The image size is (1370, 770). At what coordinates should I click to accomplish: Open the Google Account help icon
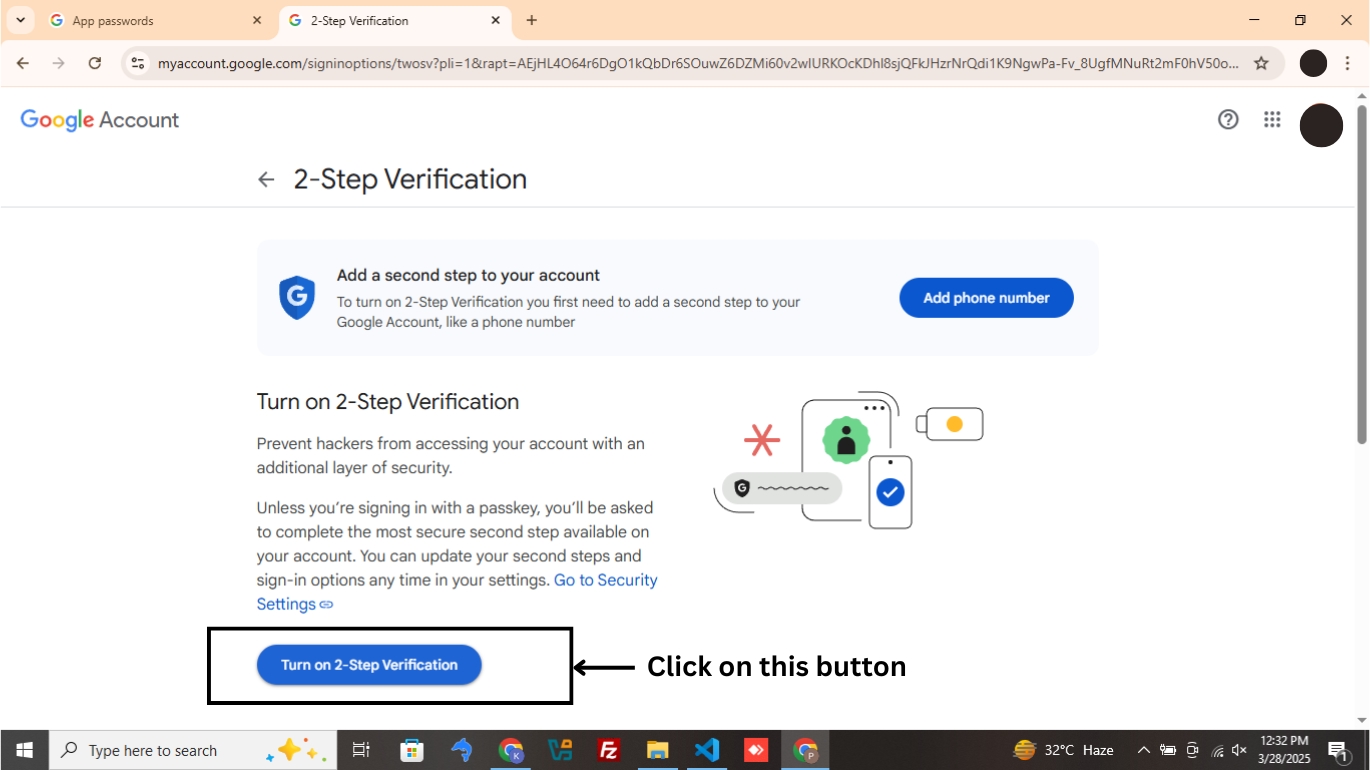[1228, 120]
